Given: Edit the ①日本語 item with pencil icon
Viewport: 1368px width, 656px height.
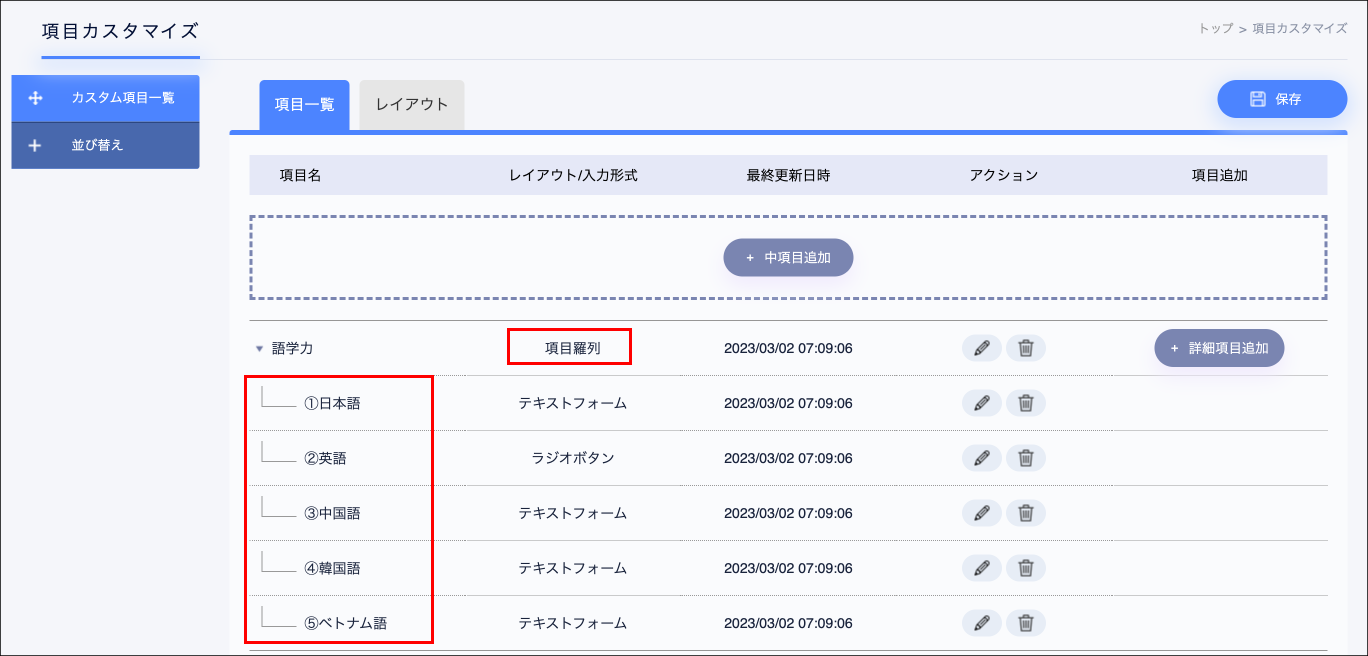Looking at the screenshot, I should [x=981, y=403].
